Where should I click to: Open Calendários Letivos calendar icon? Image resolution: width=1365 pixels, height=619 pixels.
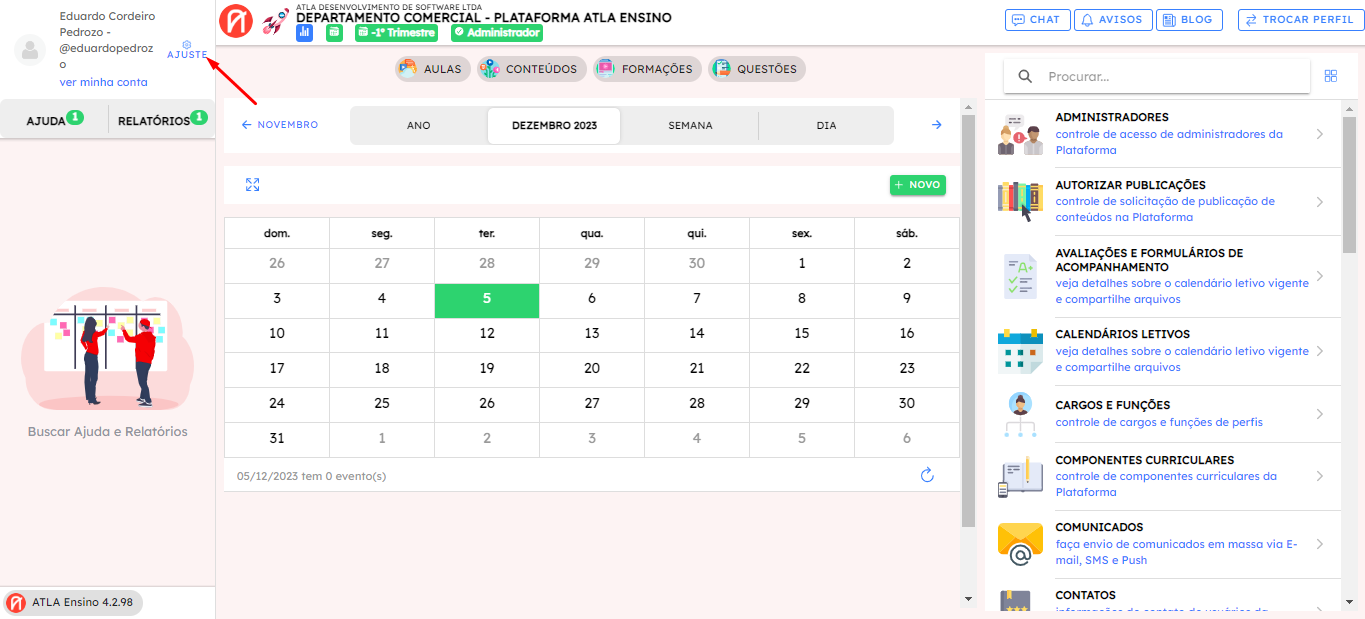(1020, 351)
